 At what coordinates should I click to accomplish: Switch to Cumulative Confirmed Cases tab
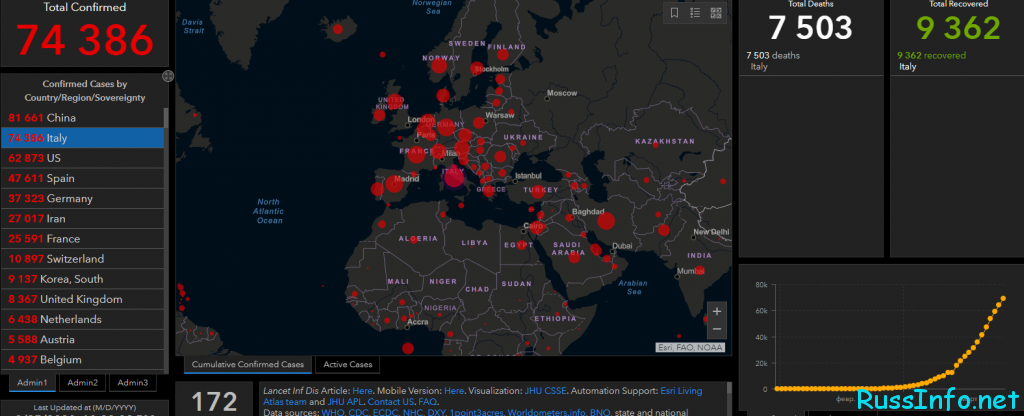pos(248,364)
